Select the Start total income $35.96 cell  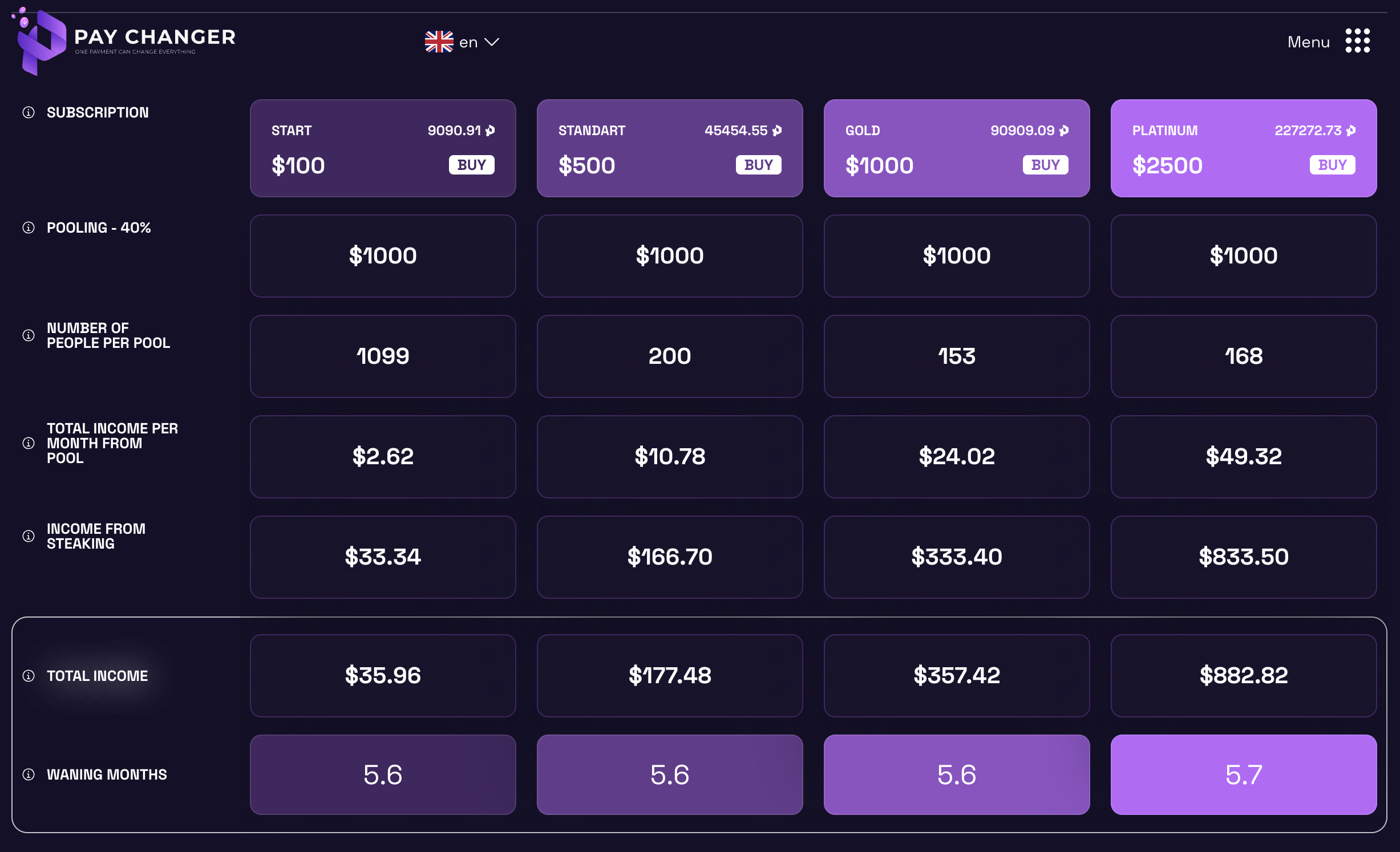pyautogui.click(x=383, y=676)
